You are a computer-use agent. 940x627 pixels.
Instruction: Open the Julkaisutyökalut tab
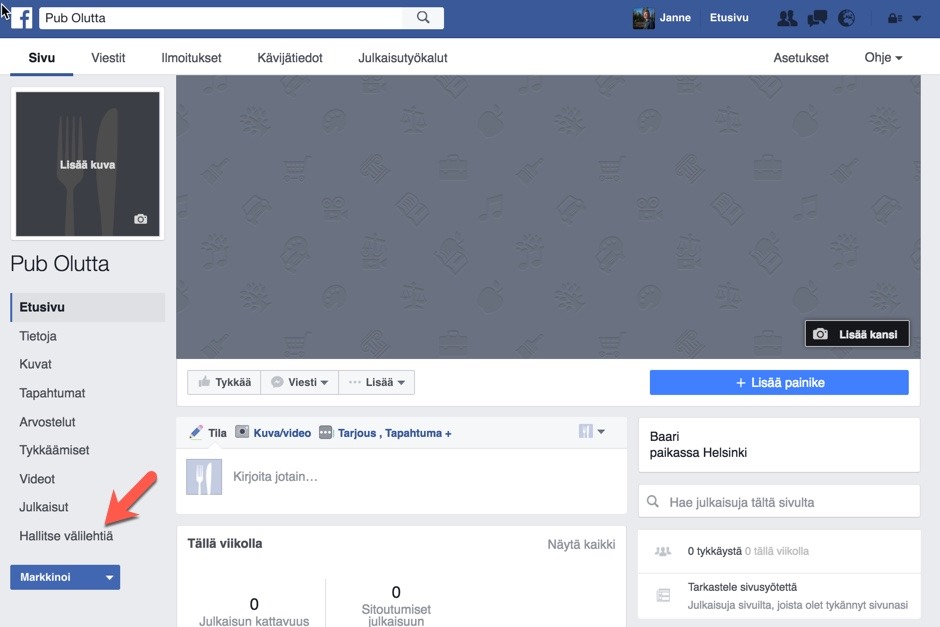tap(403, 58)
